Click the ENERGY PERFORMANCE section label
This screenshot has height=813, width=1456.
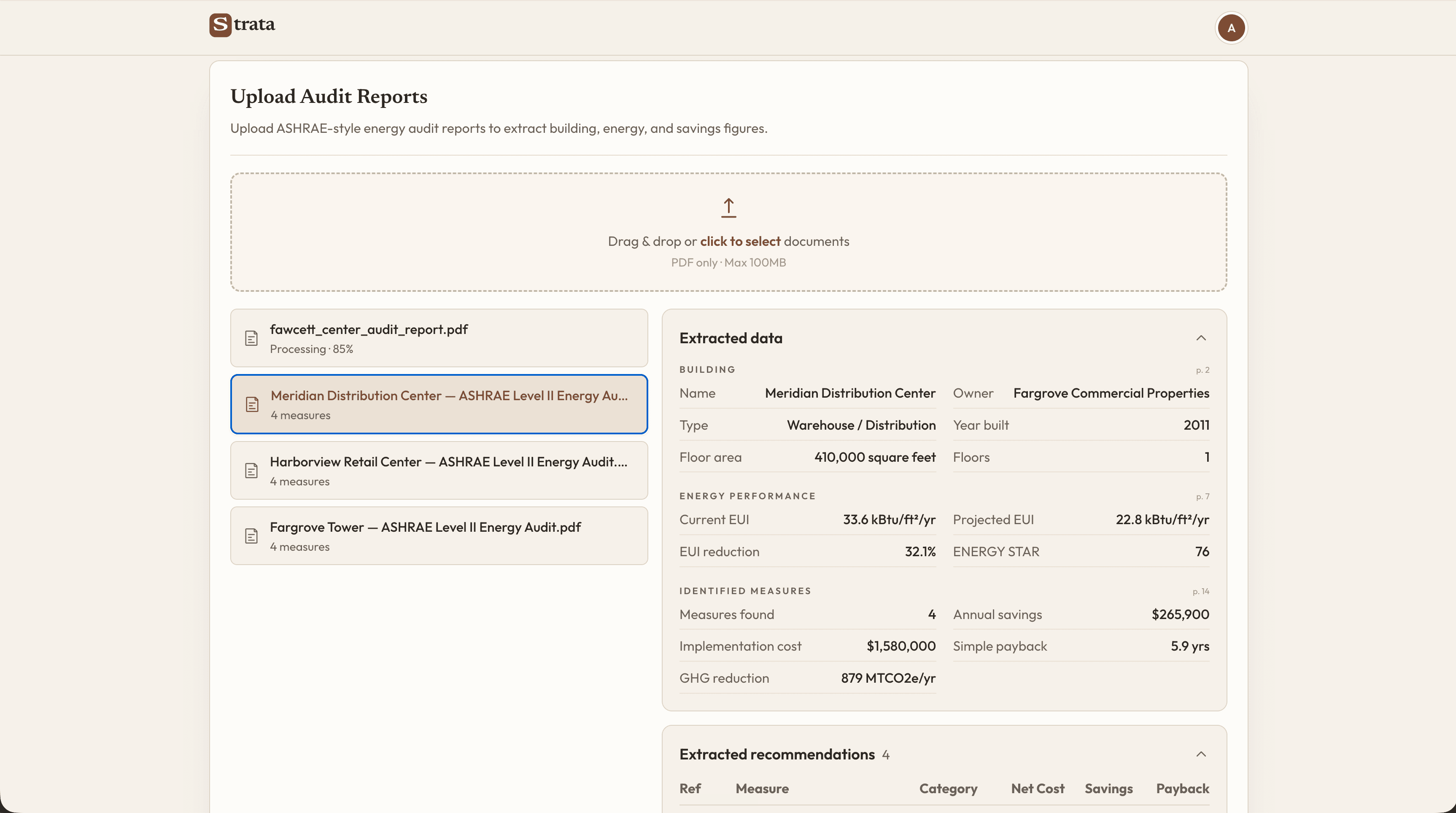pyautogui.click(x=747, y=497)
